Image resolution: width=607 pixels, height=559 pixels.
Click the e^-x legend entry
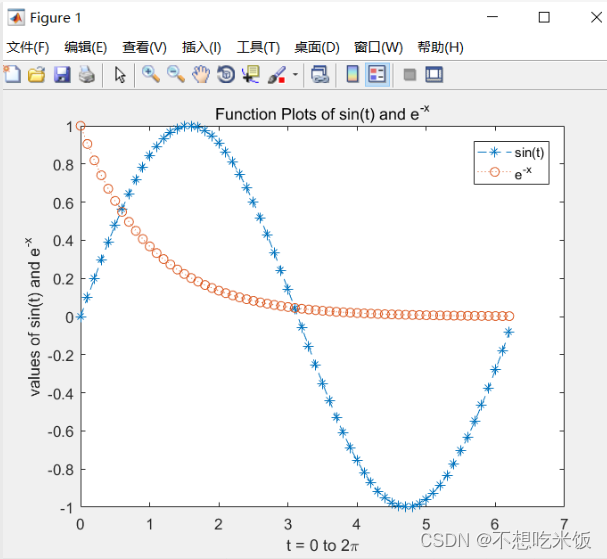pyautogui.click(x=505, y=173)
